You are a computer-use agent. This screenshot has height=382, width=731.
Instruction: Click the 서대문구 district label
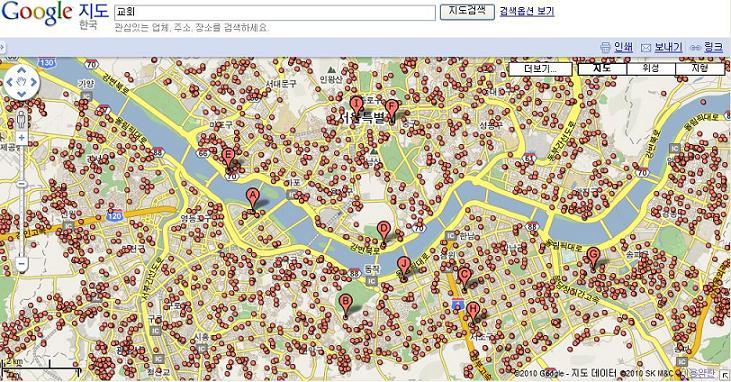[x=281, y=84]
